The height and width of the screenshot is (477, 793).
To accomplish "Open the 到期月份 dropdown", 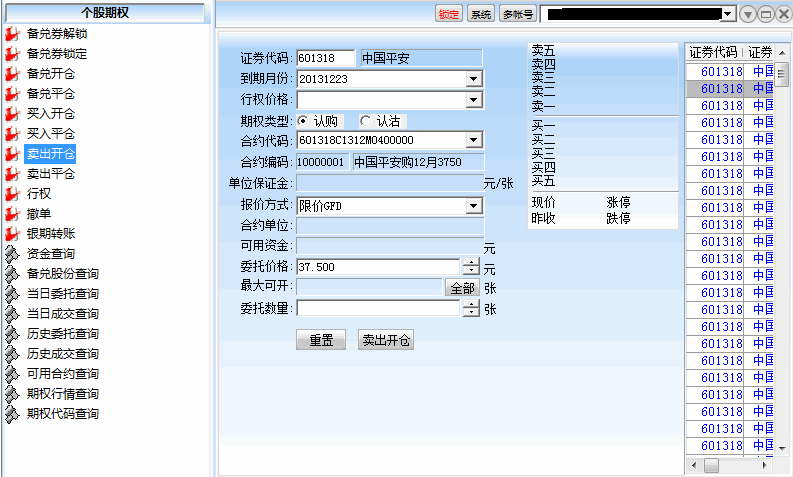I will coord(473,79).
